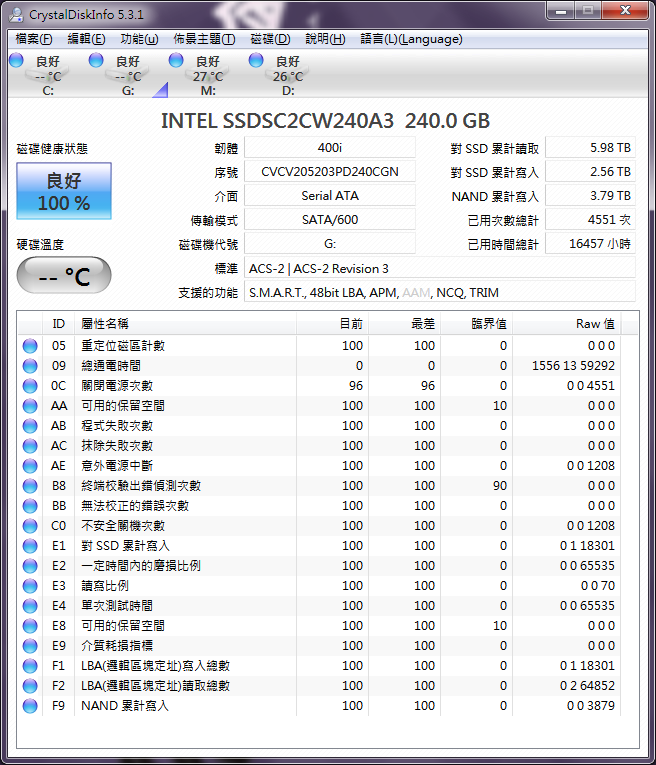Screen dimensions: 656x765
Task: Click the 2.56 TB host writes value
Action: click(x=590, y=172)
